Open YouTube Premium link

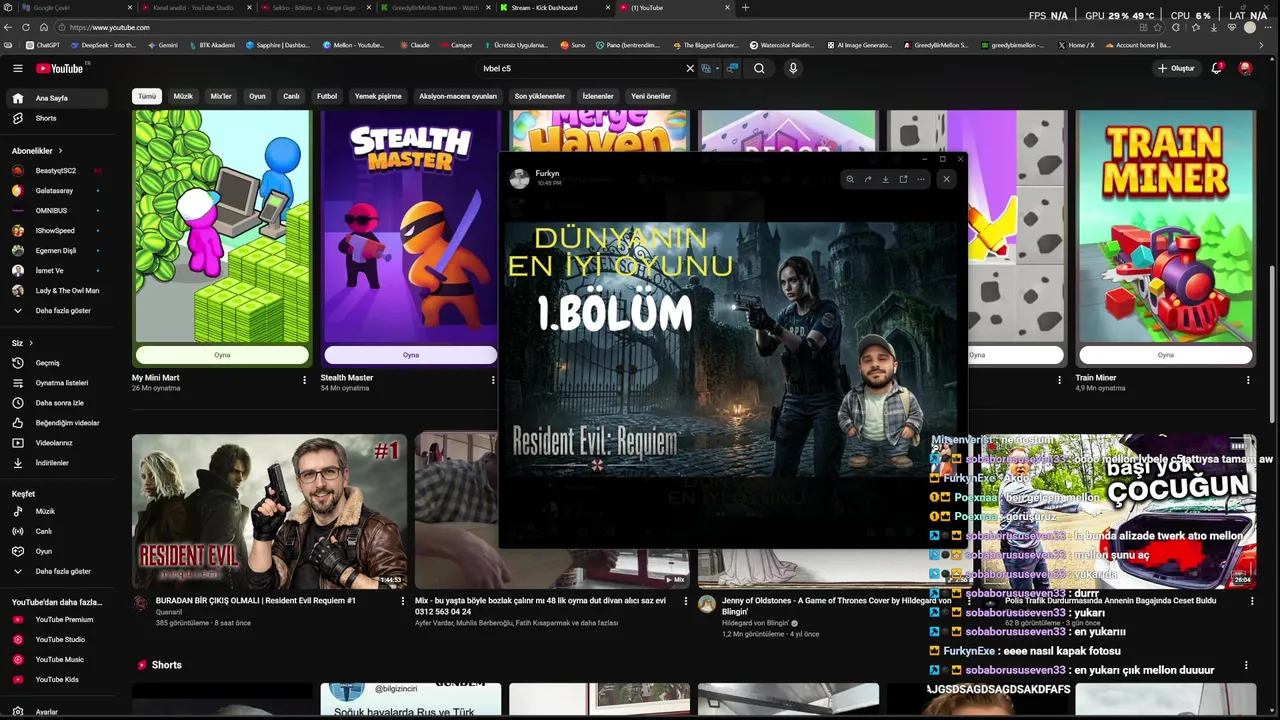[57, 619]
